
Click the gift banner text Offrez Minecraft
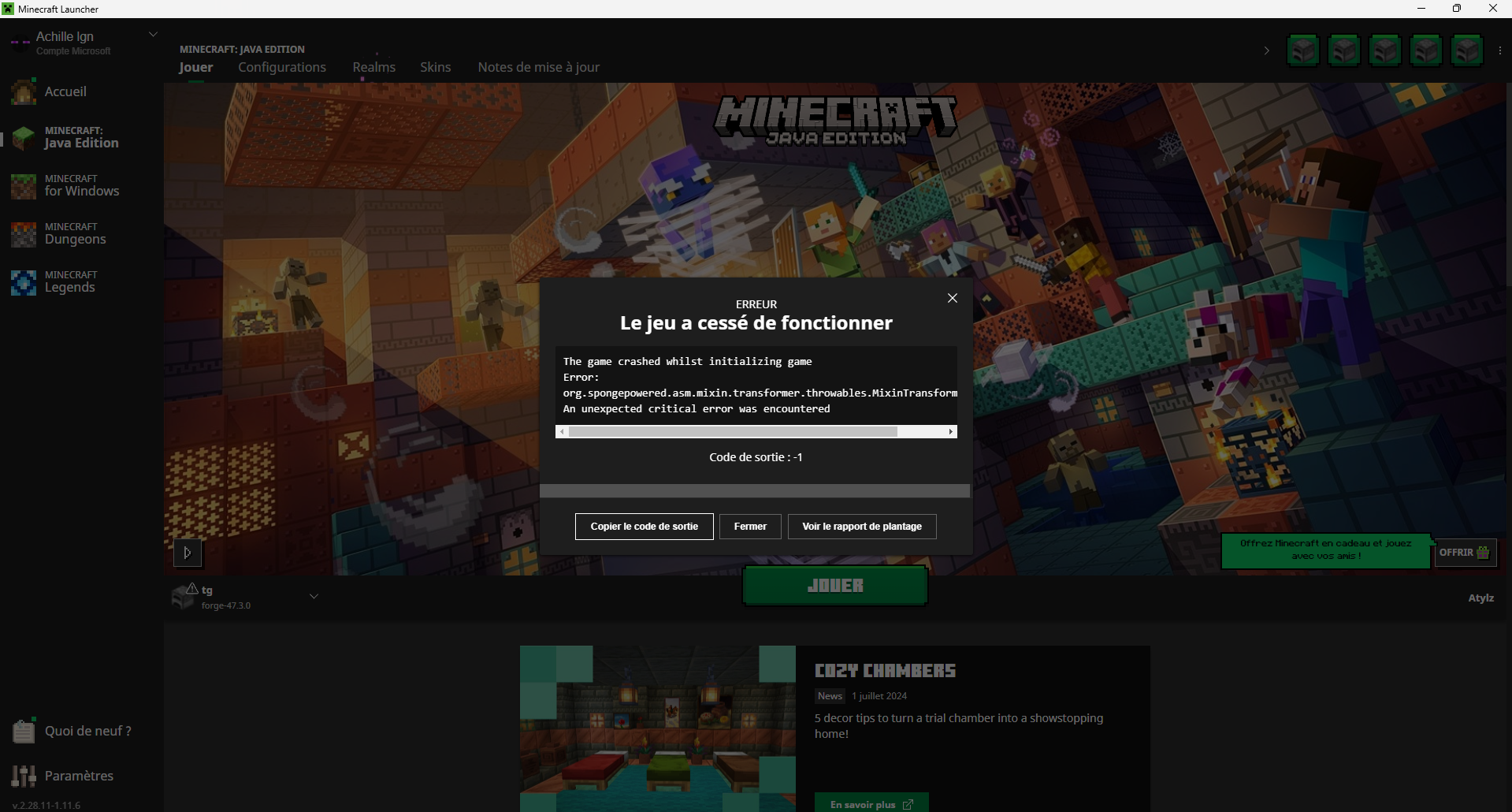[x=1326, y=549]
